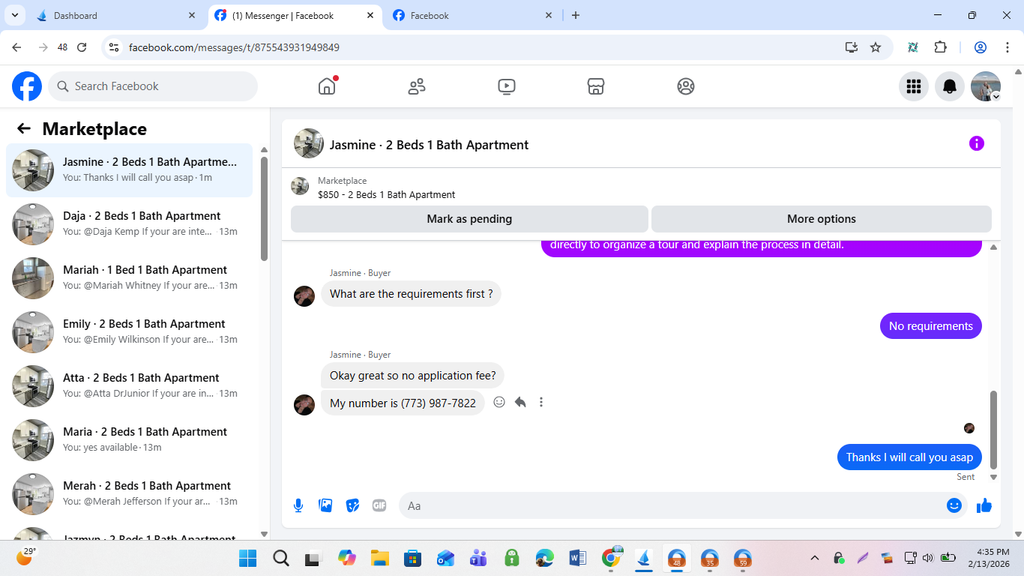
Task: Attach a file with the photo icon
Action: (x=325, y=505)
